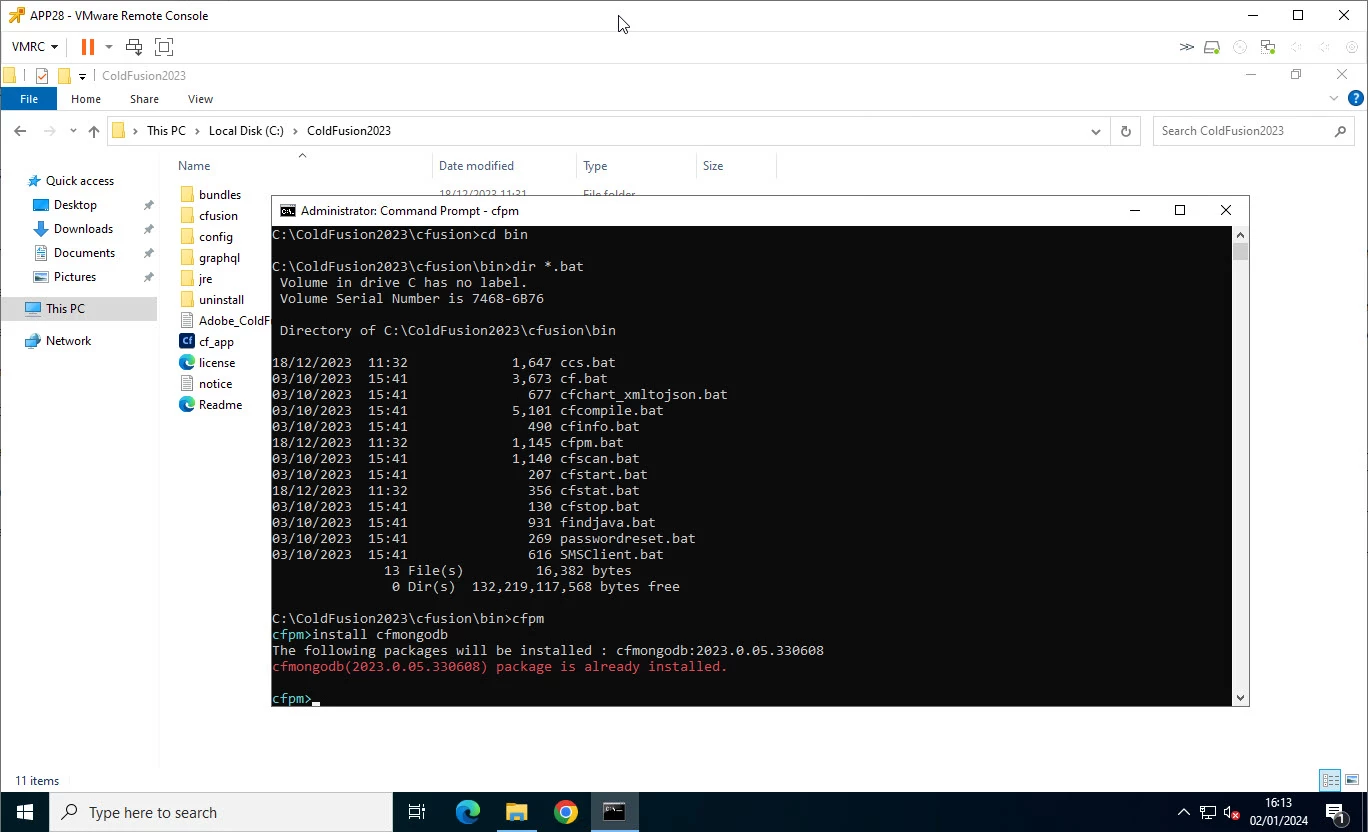This screenshot has width=1368, height=832.
Task: Show hidden system tray icons
Action: [1184, 812]
